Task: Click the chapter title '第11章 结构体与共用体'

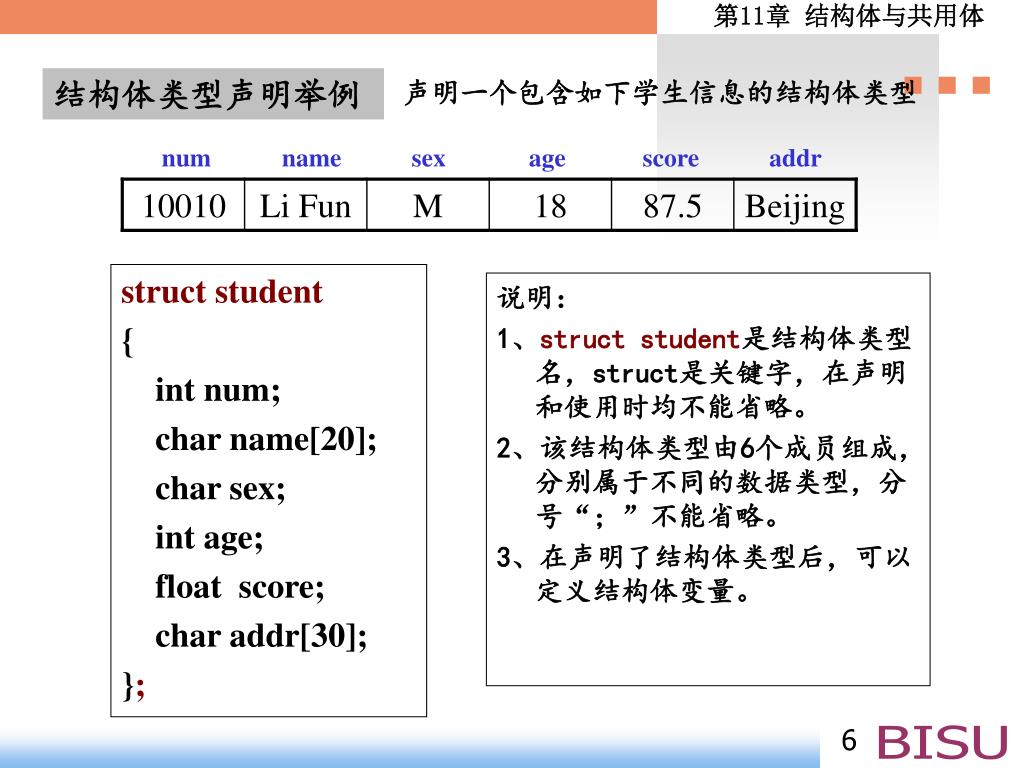Action: (x=848, y=16)
